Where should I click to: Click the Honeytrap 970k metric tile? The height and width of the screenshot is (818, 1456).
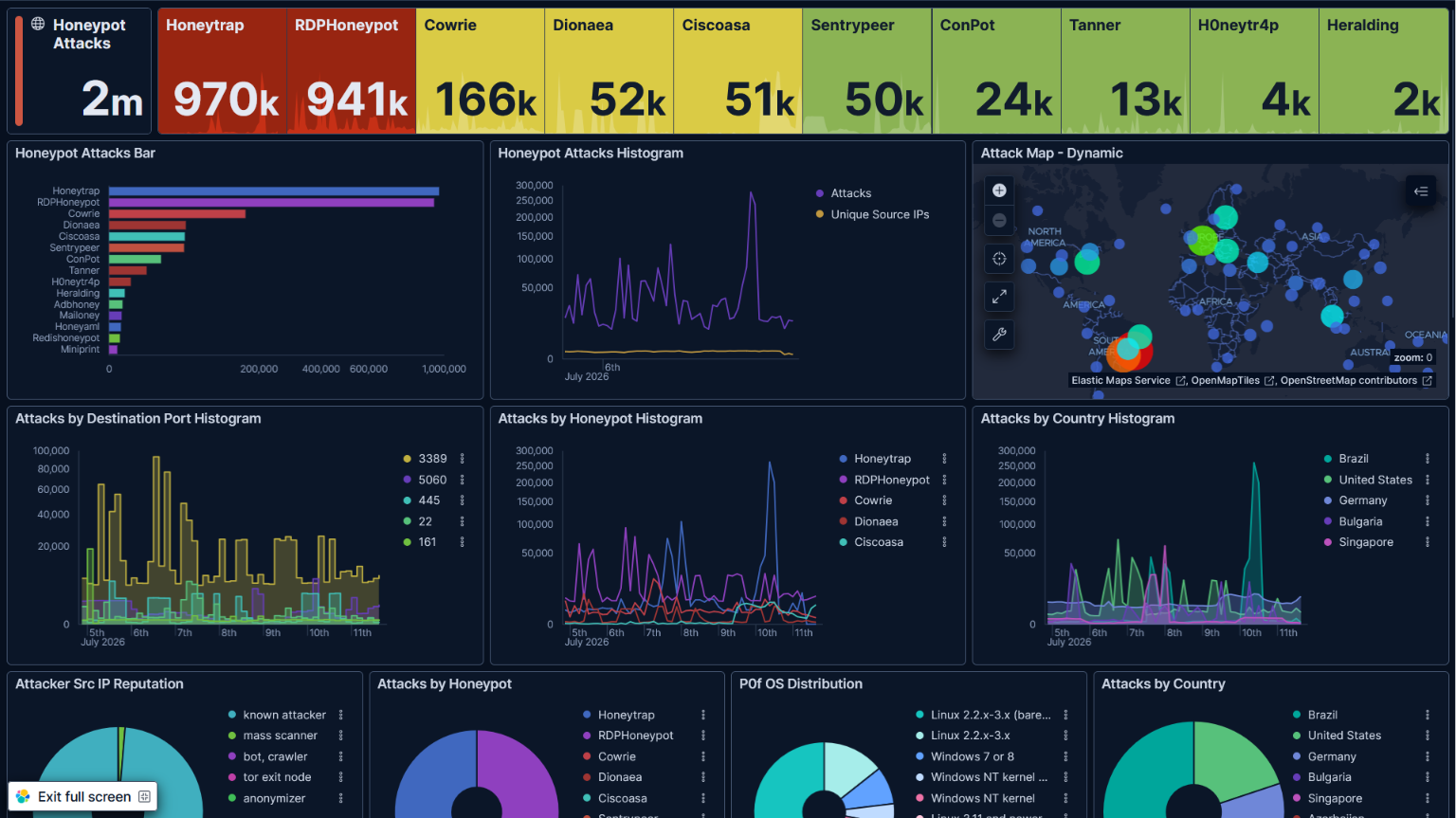222,71
